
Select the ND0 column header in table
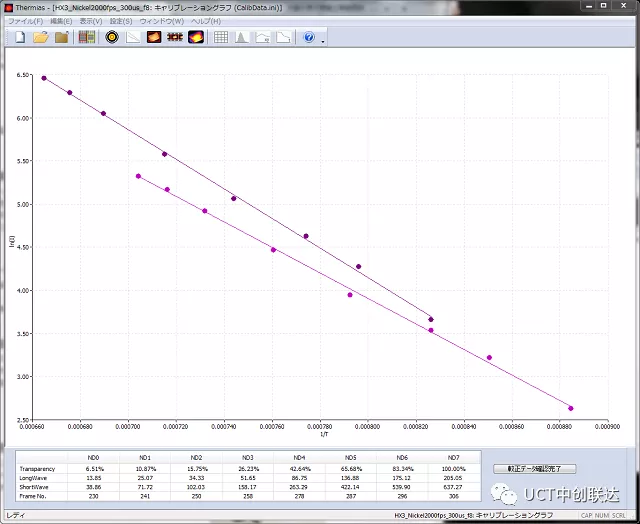point(93,458)
